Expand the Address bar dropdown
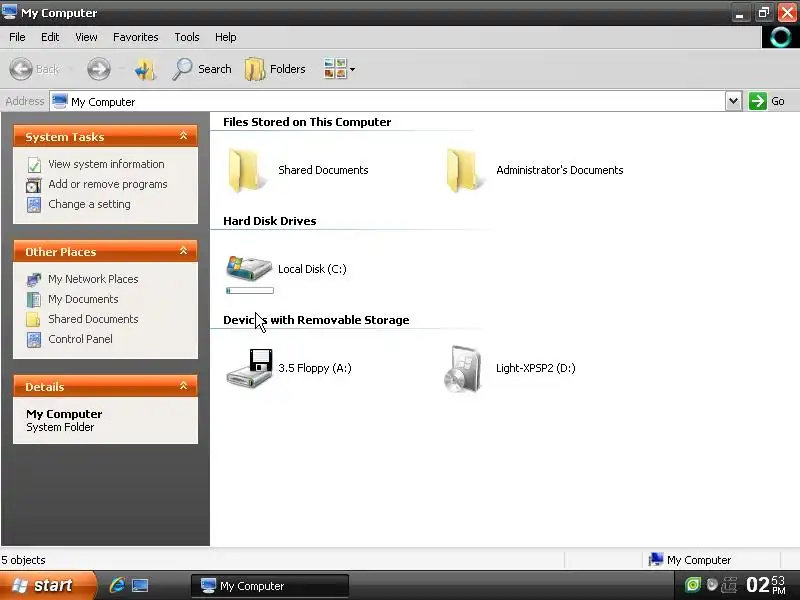The width and height of the screenshot is (800, 600). pyautogui.click(x=733, y=101)
